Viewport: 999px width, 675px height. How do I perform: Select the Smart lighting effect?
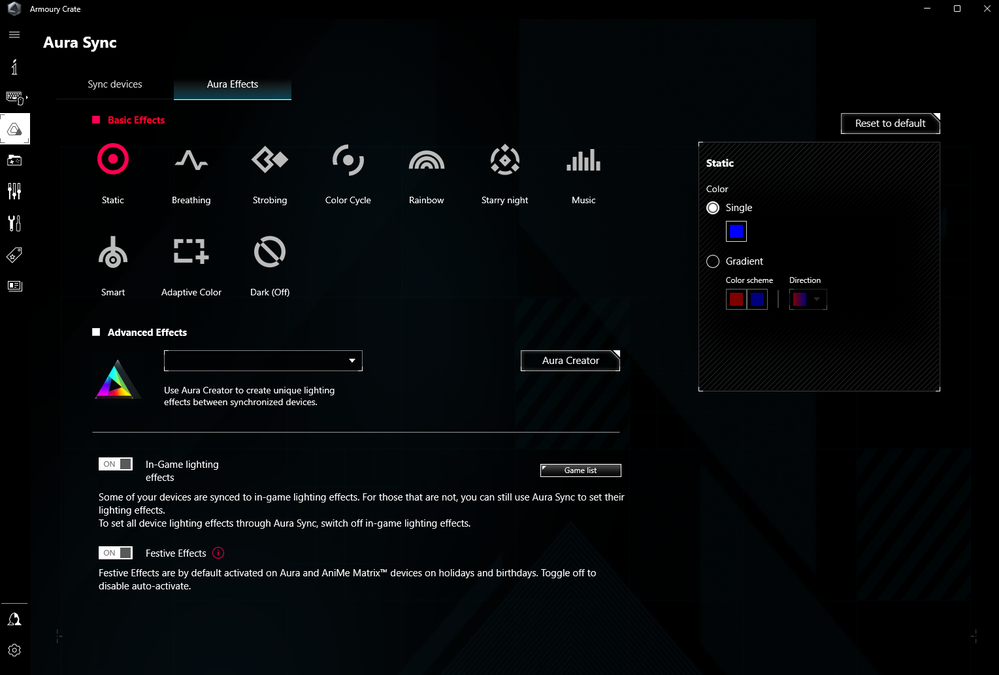point(113,266)
